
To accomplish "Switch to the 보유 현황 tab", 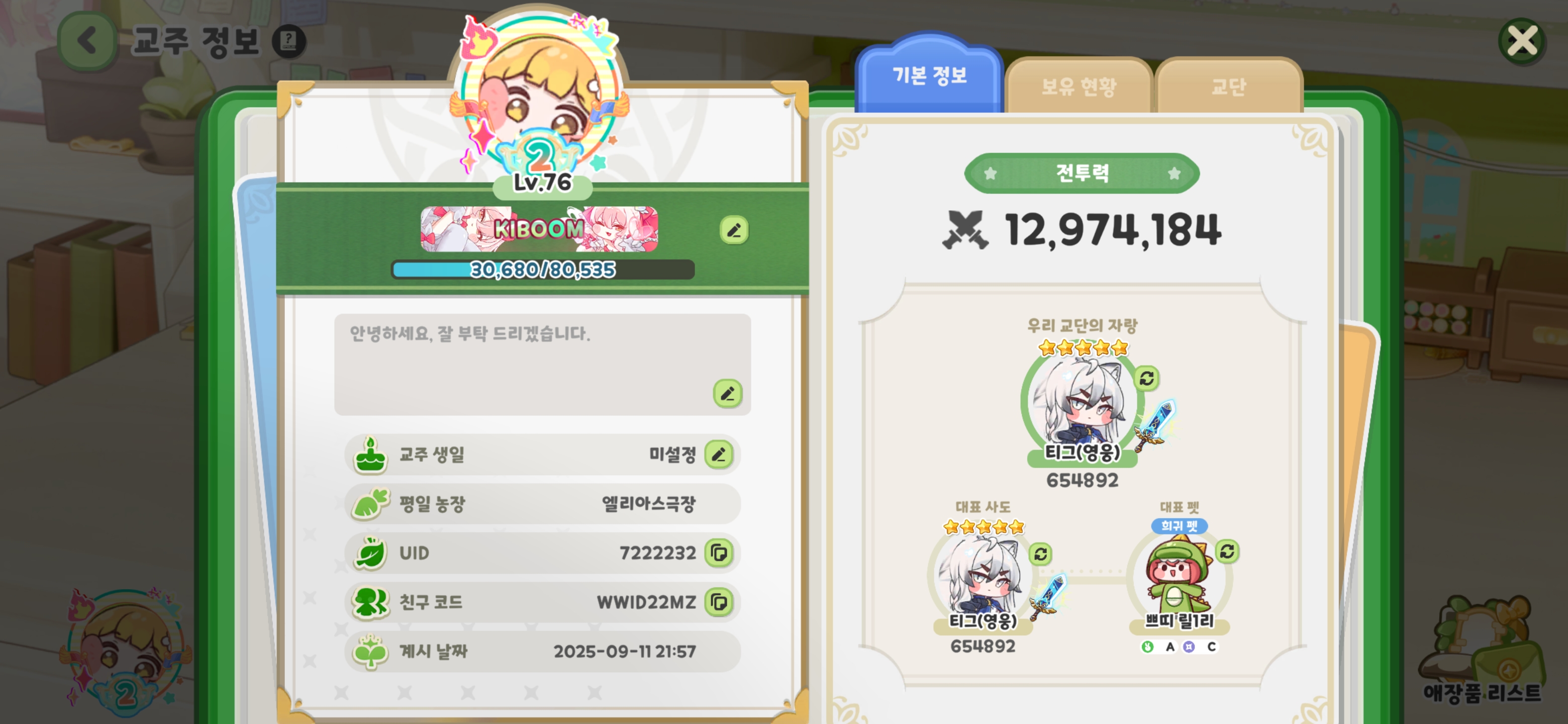I will click(1078, 86).
